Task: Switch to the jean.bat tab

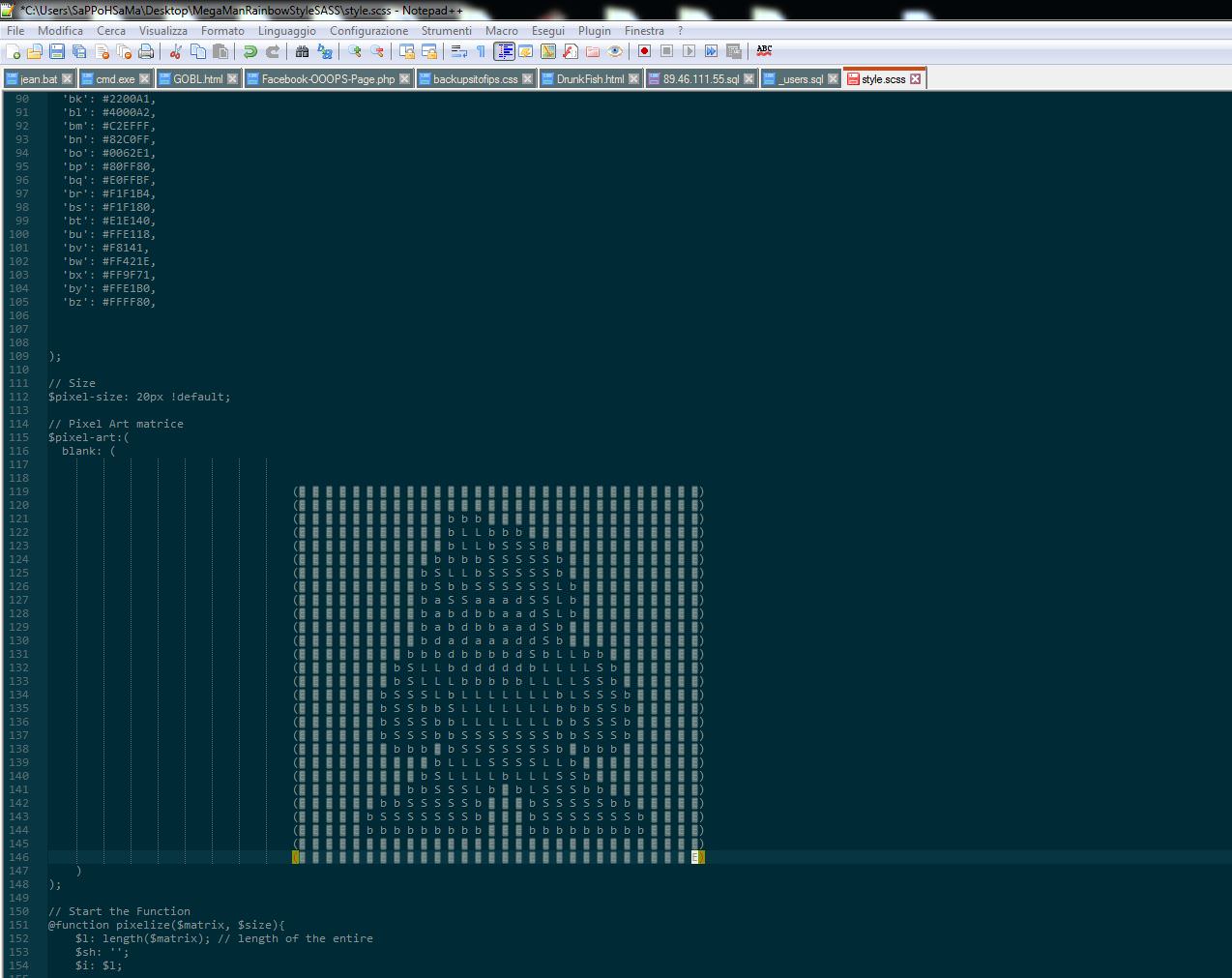Action: [x=39, y=79]
